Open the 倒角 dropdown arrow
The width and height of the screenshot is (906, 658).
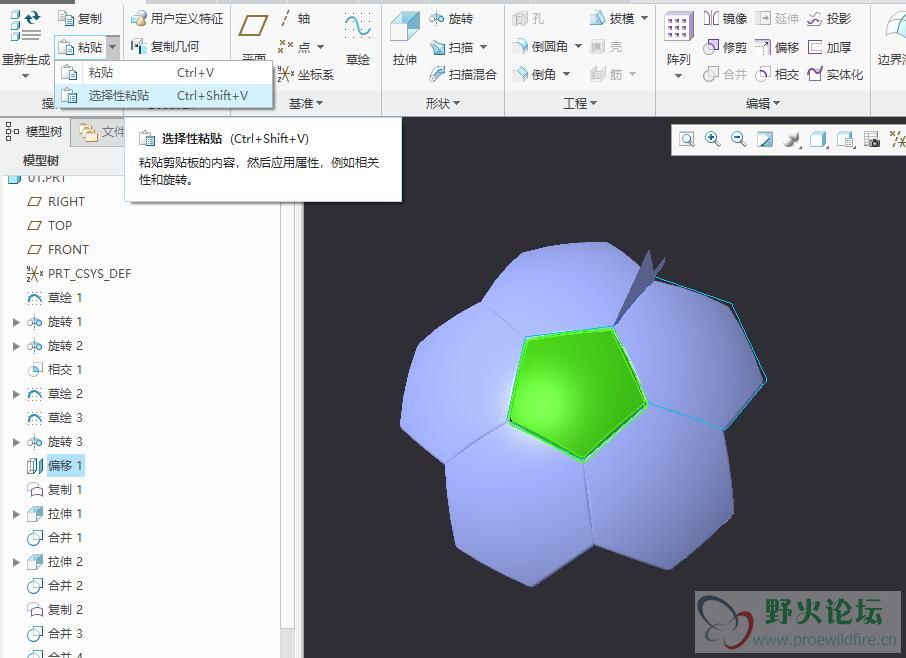click(566, 74)
